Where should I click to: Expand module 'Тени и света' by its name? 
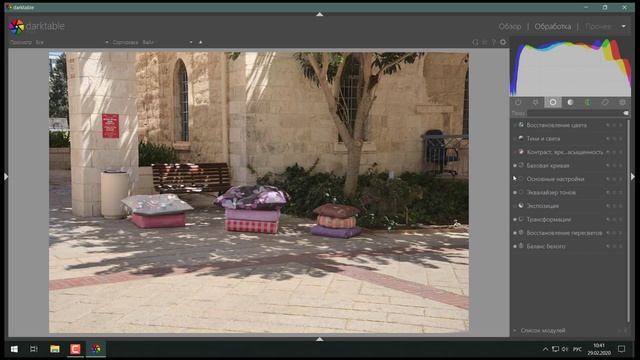tap(543, 139)
